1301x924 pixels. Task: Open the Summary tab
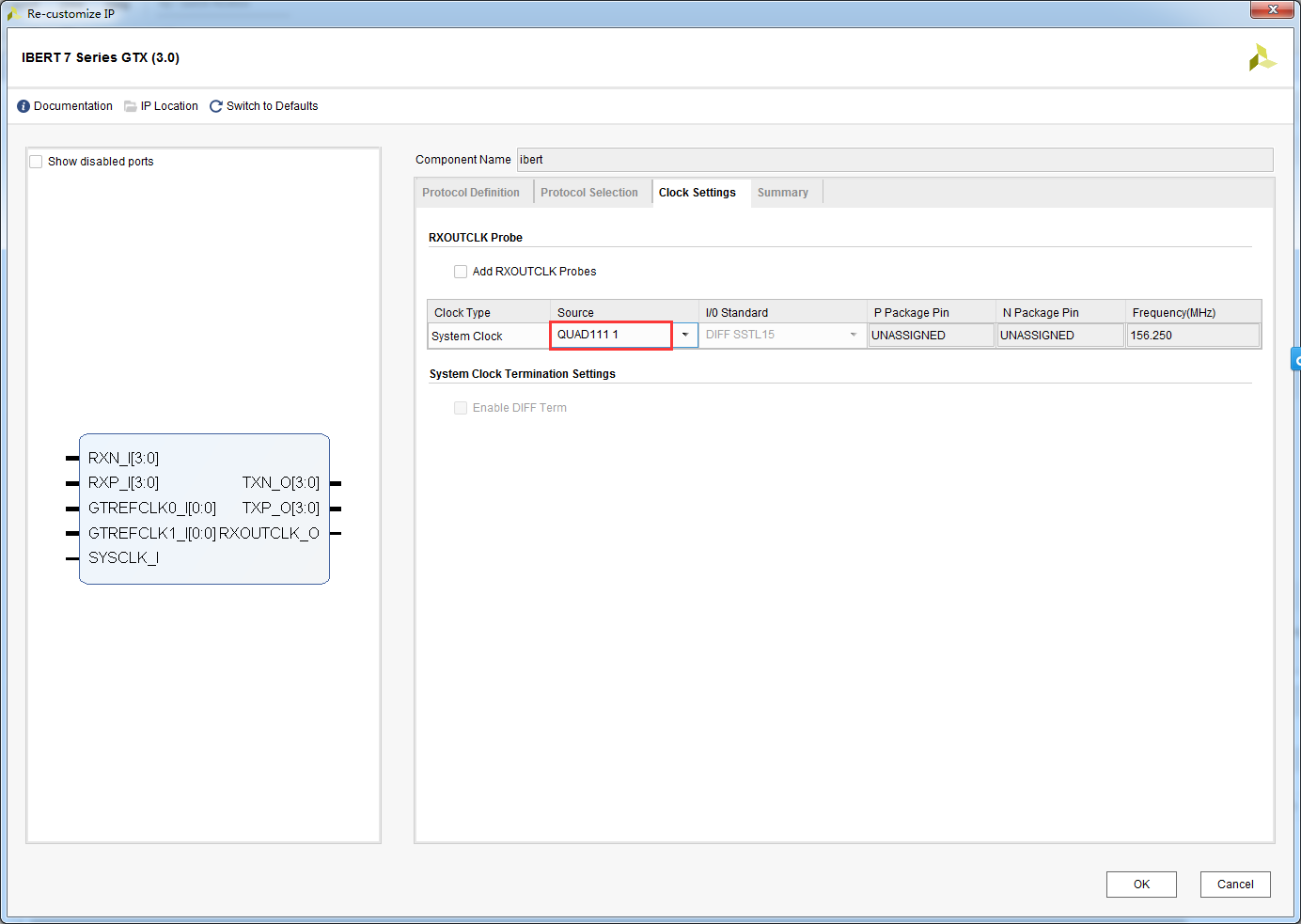point(783,193)
